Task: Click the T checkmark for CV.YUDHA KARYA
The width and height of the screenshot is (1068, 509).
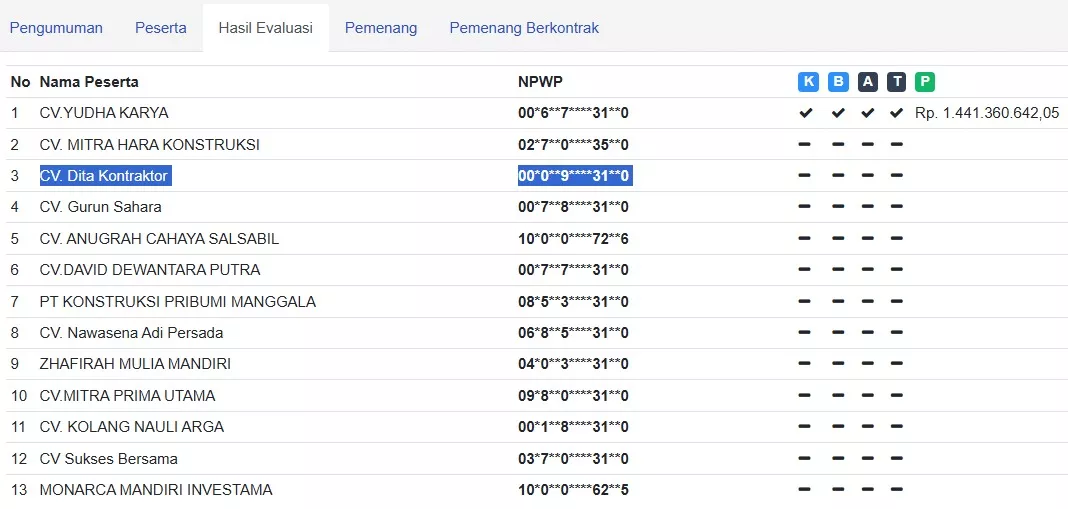Action: coord(897,113)
